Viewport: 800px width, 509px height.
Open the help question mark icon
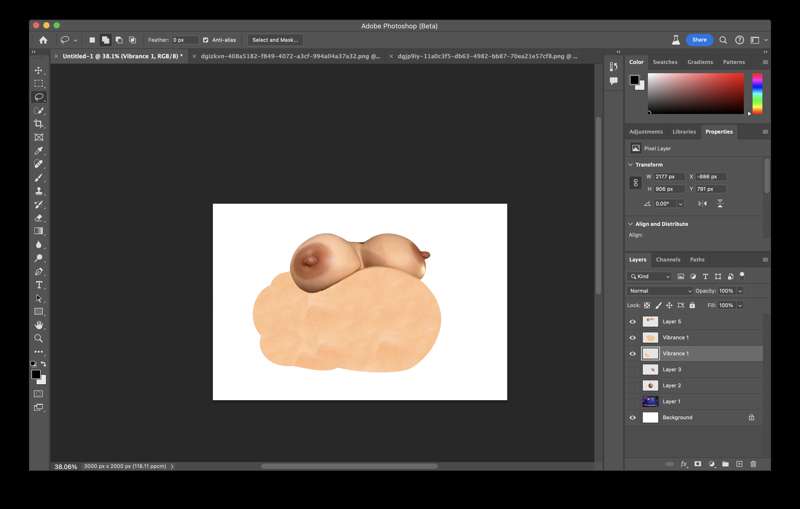[x=739, y=40]
